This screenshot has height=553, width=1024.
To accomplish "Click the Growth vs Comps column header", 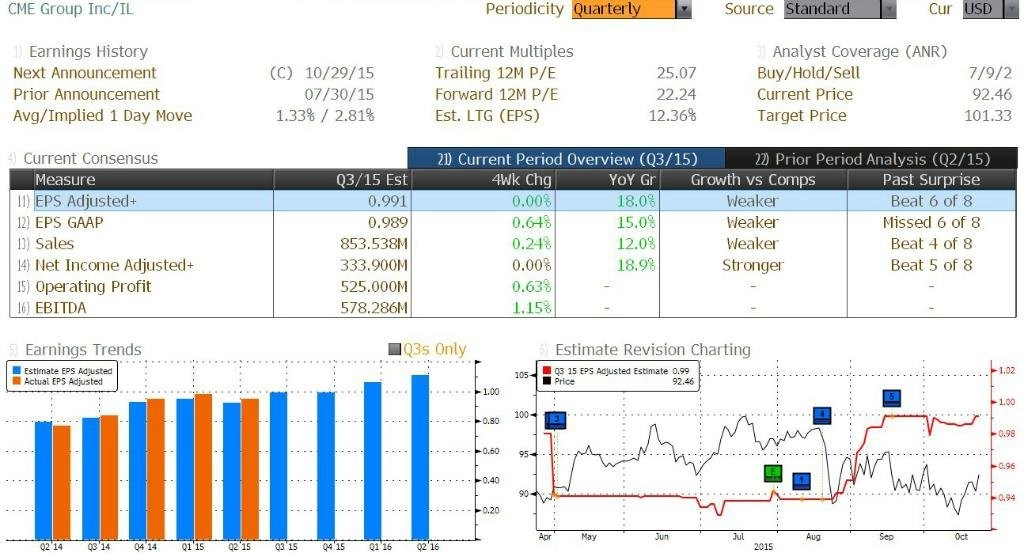I will [x=753, y=180].
